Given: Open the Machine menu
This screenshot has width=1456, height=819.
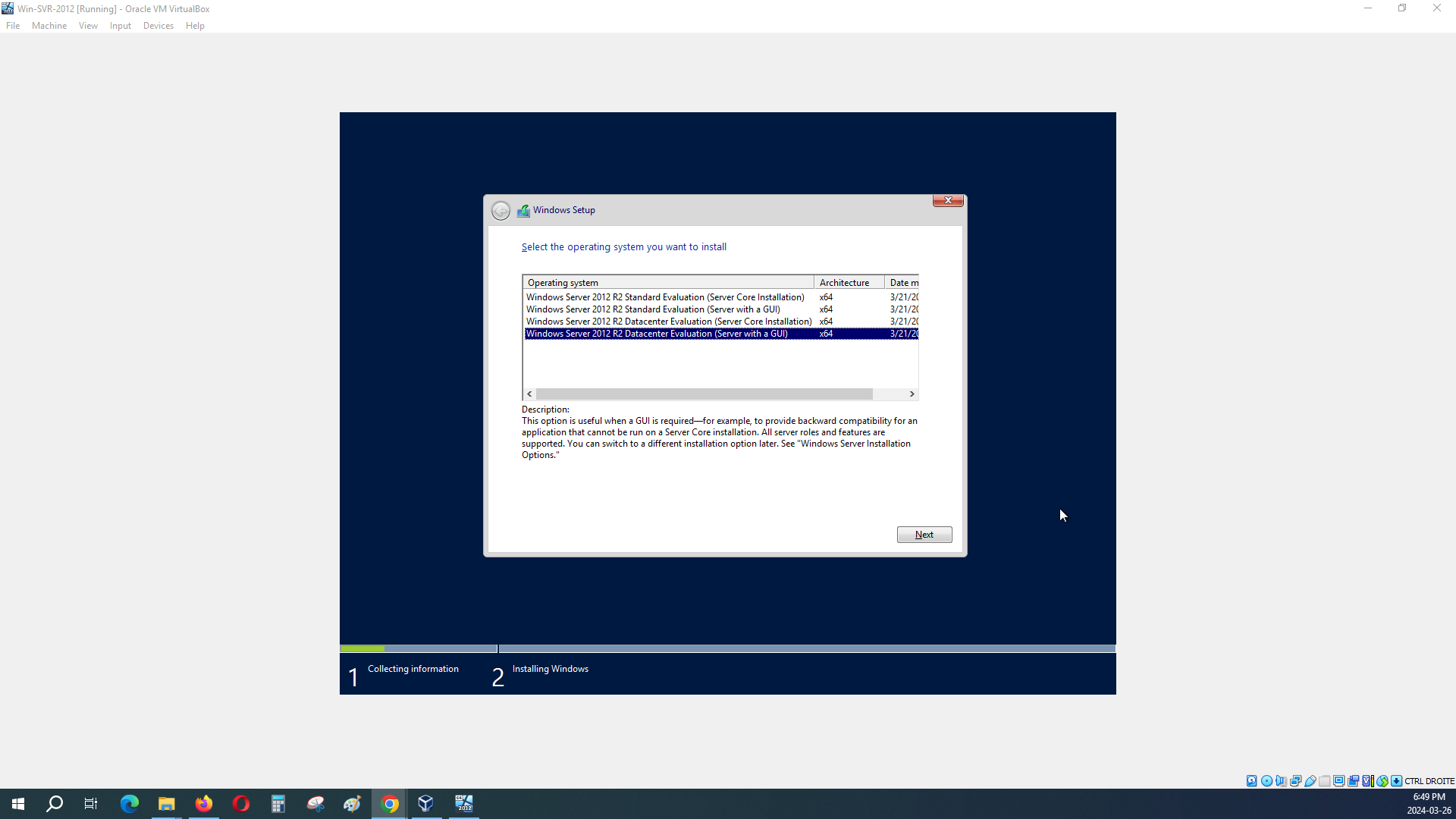Looking at the screenshot, I should tap(49, 26).
